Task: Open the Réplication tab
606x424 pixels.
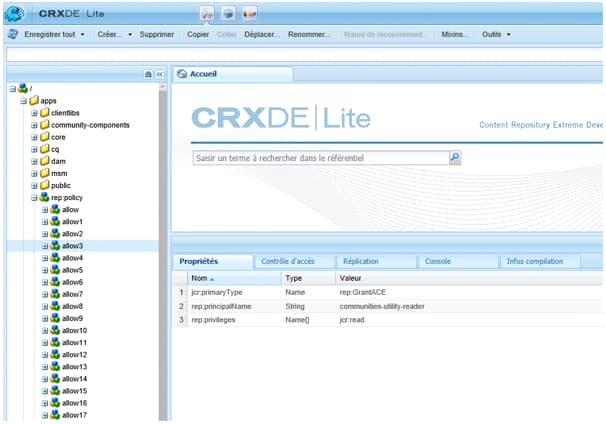Action: [376, 261]
